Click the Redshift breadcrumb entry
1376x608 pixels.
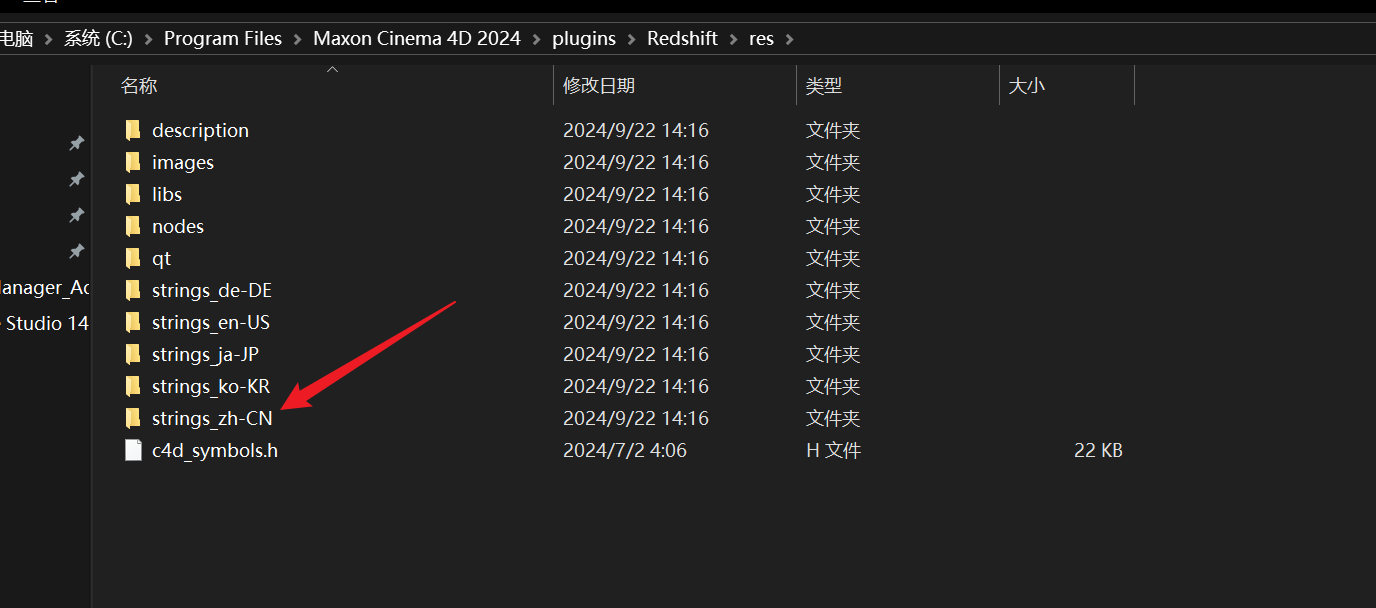point(682,38)
